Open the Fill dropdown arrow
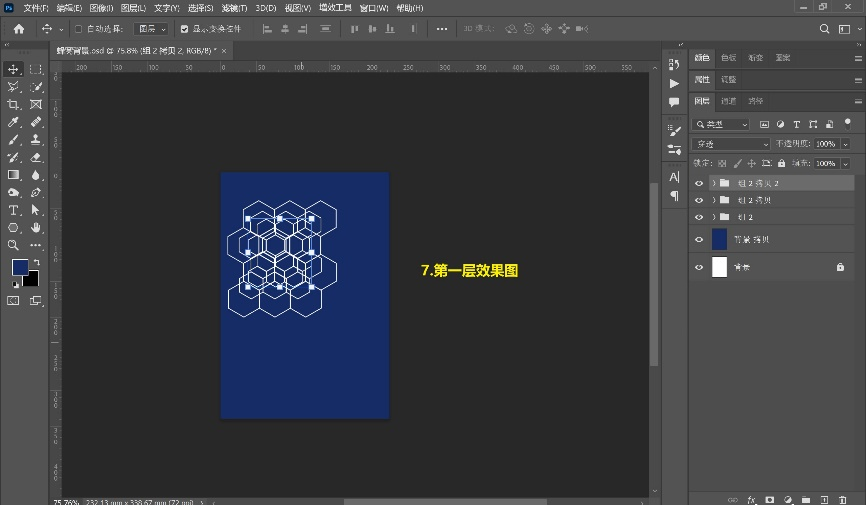 point(846,164)
